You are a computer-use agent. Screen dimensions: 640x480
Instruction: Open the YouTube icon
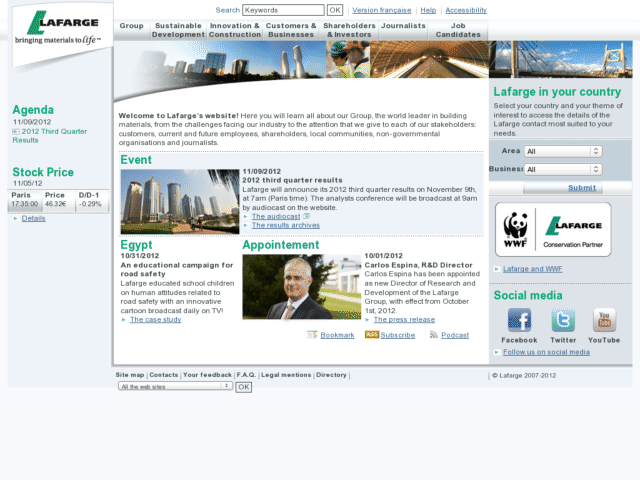point(604,320)
